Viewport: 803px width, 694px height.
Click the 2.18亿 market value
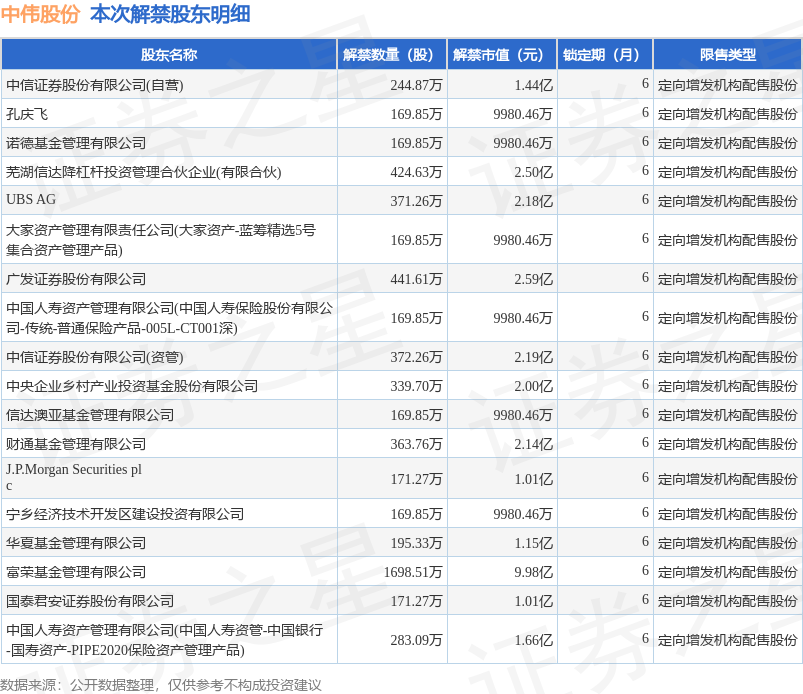[x=534, y=201]
